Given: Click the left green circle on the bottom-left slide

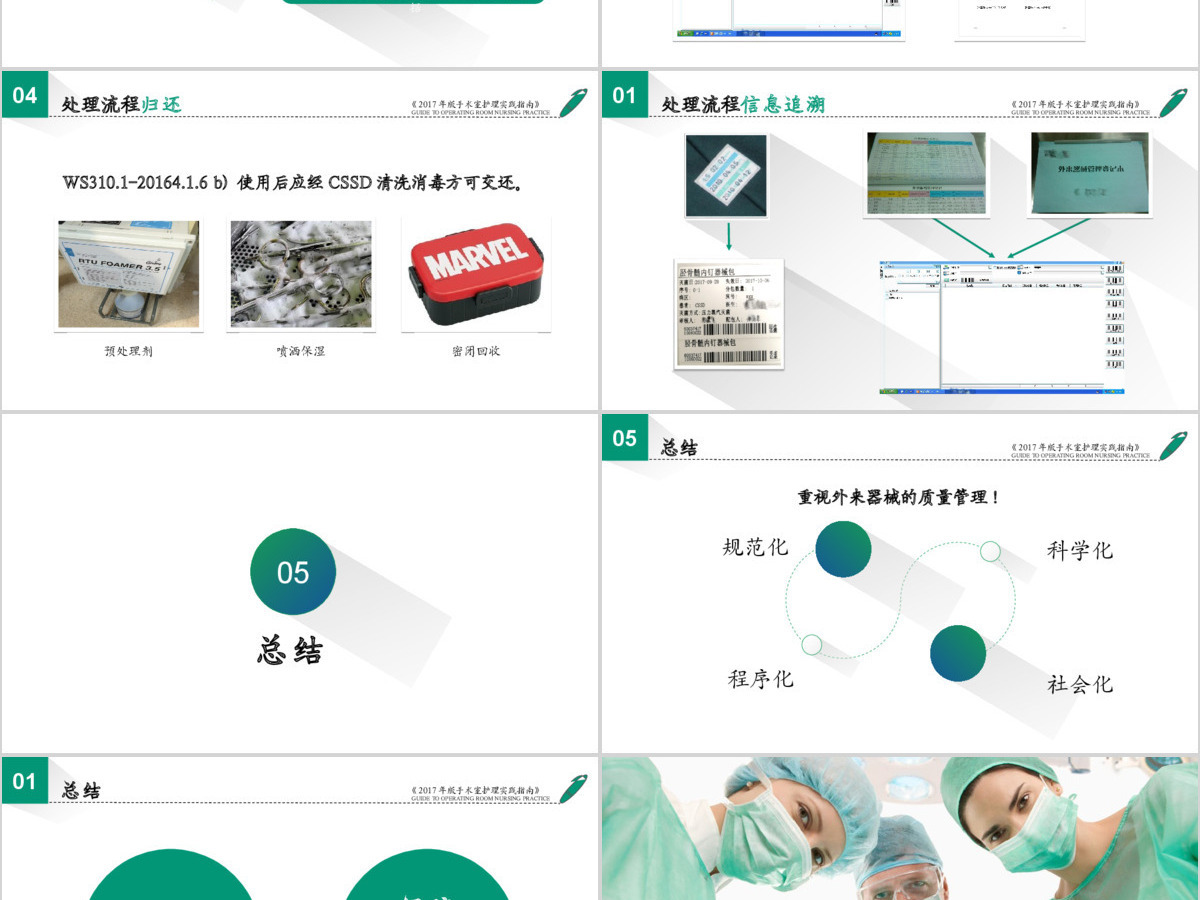Looking at the screenshot, I should click(x=172, y=875).
